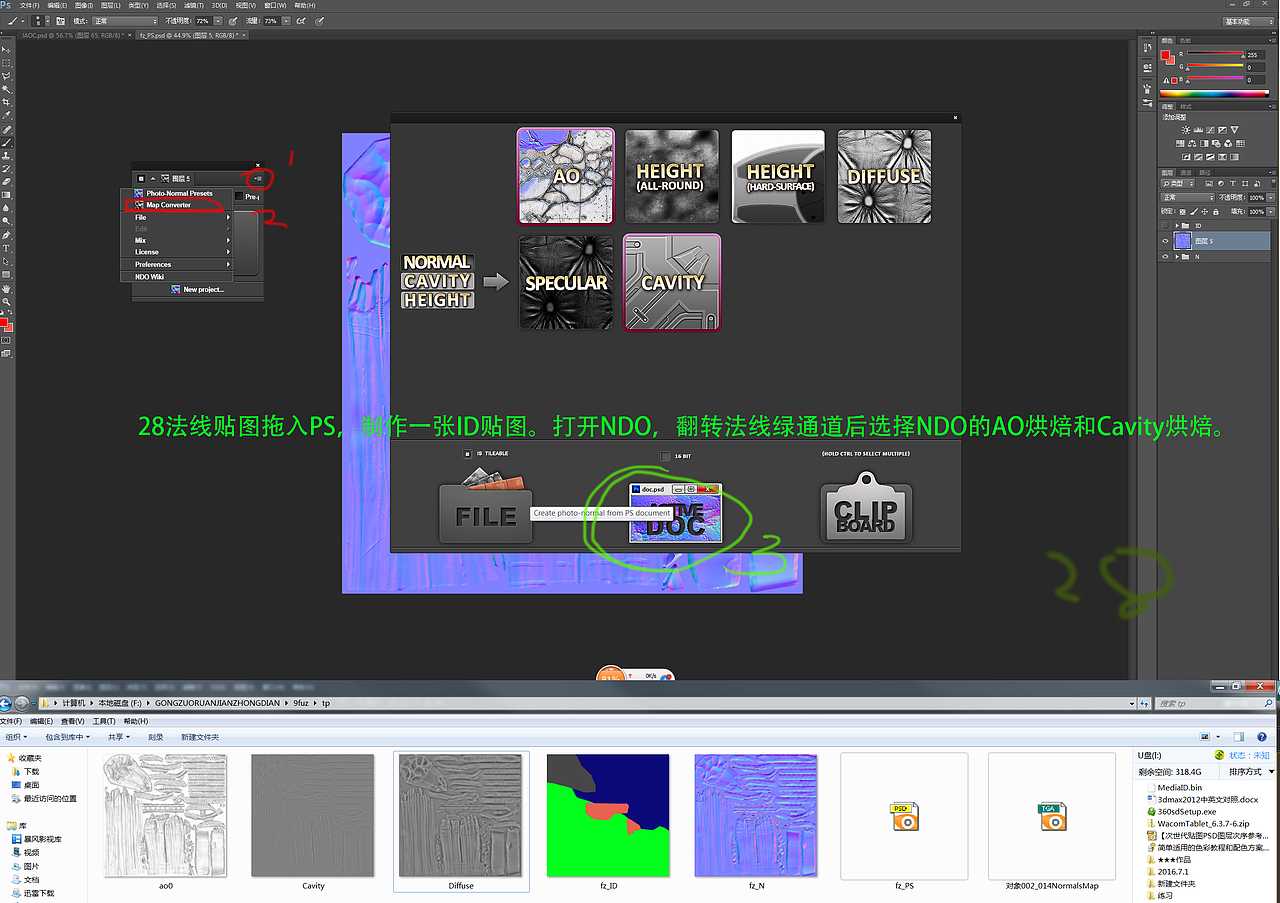Switch to the JAOC.psd document tab

(73, 35)
